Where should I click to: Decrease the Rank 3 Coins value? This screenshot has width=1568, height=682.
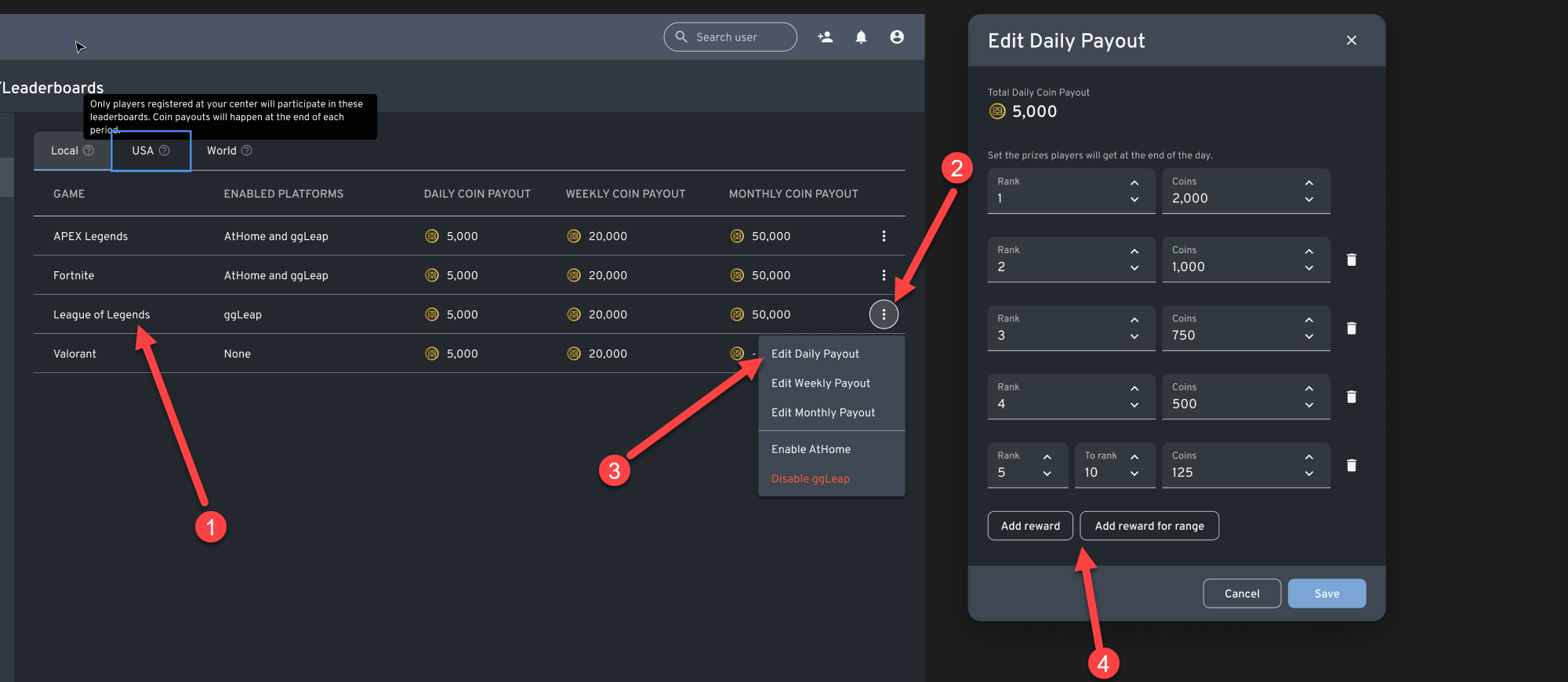[1308, 337]
